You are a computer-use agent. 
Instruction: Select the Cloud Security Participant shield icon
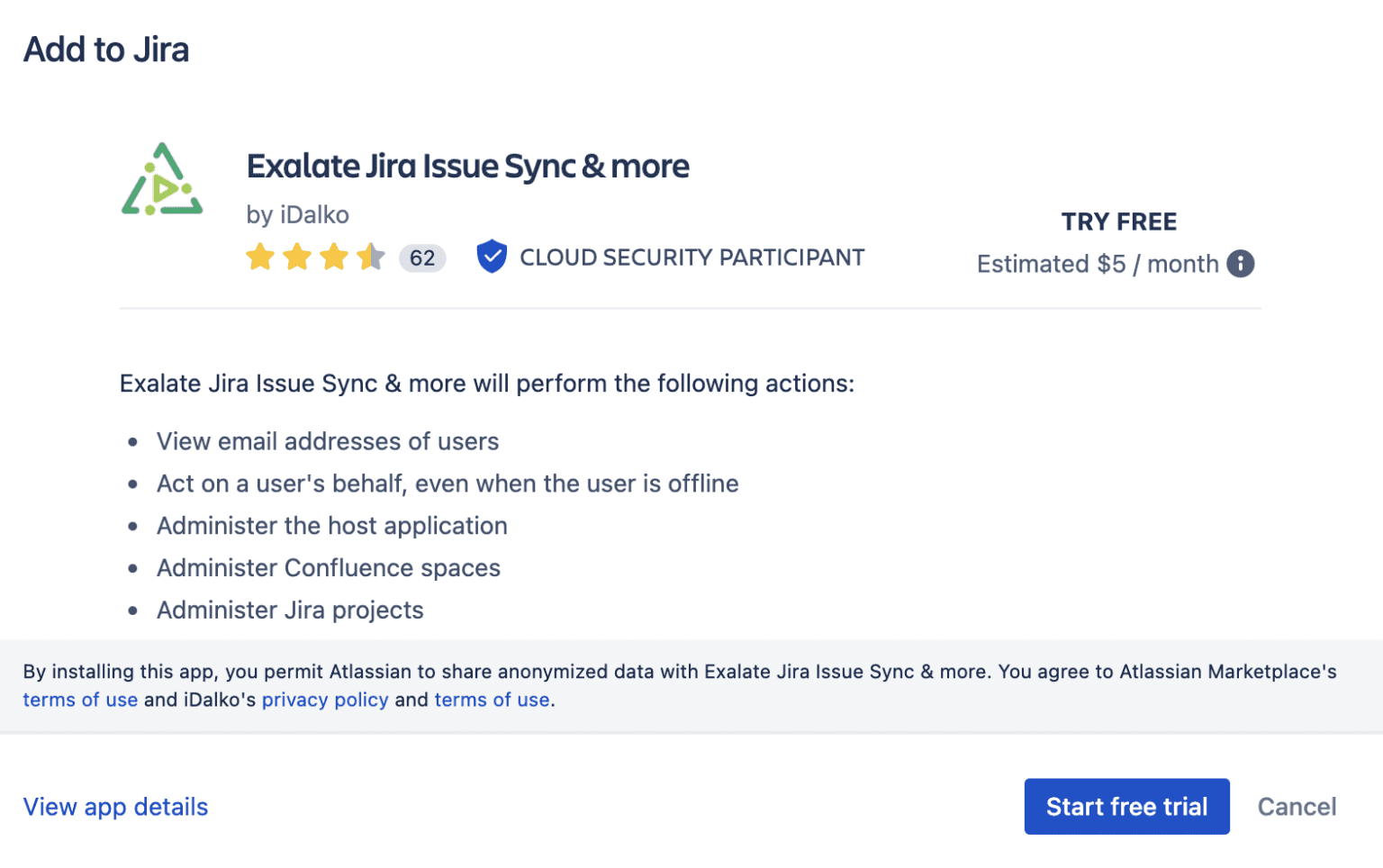(492, 257)
